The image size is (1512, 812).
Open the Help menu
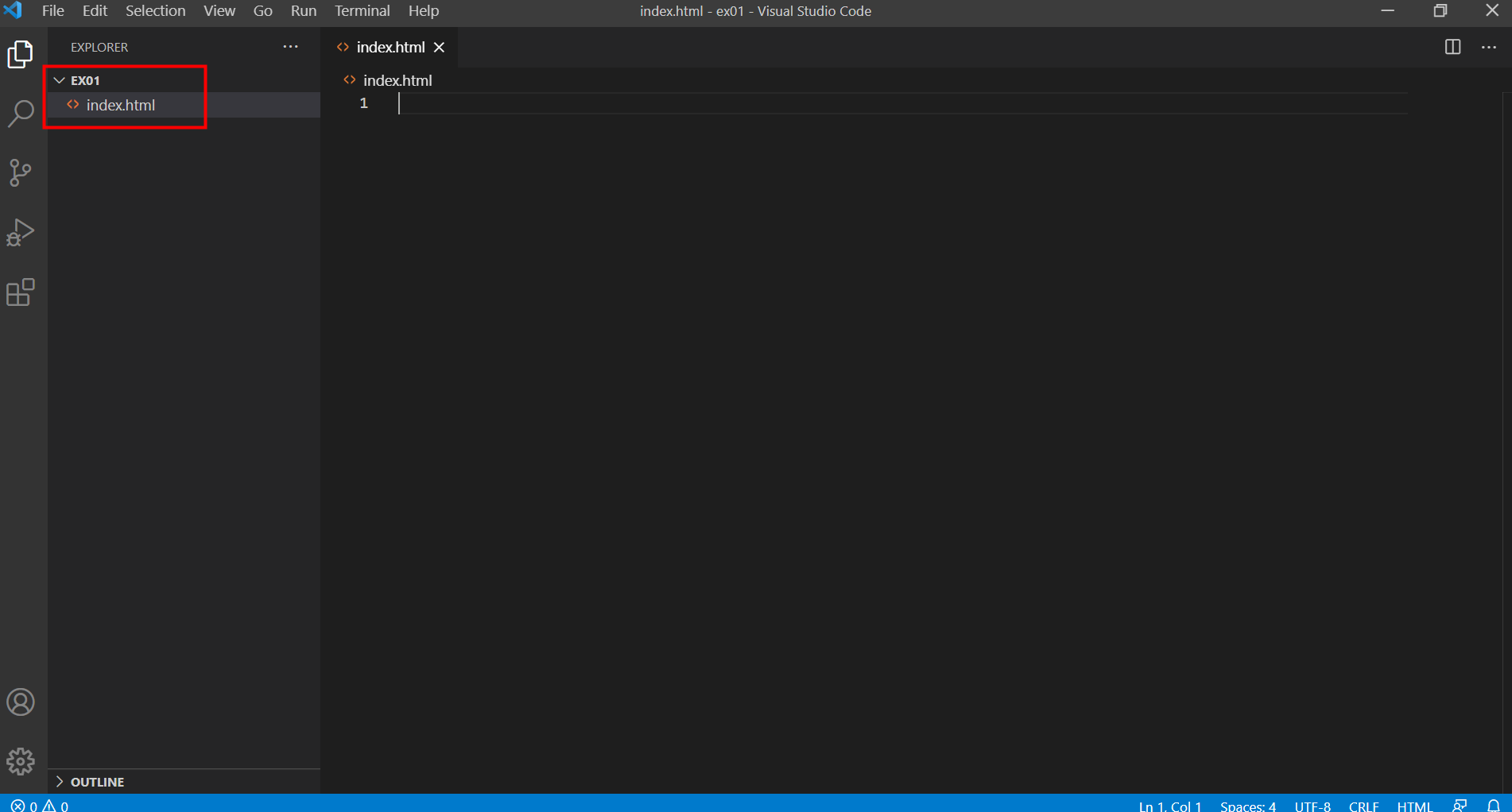[424, 11]
